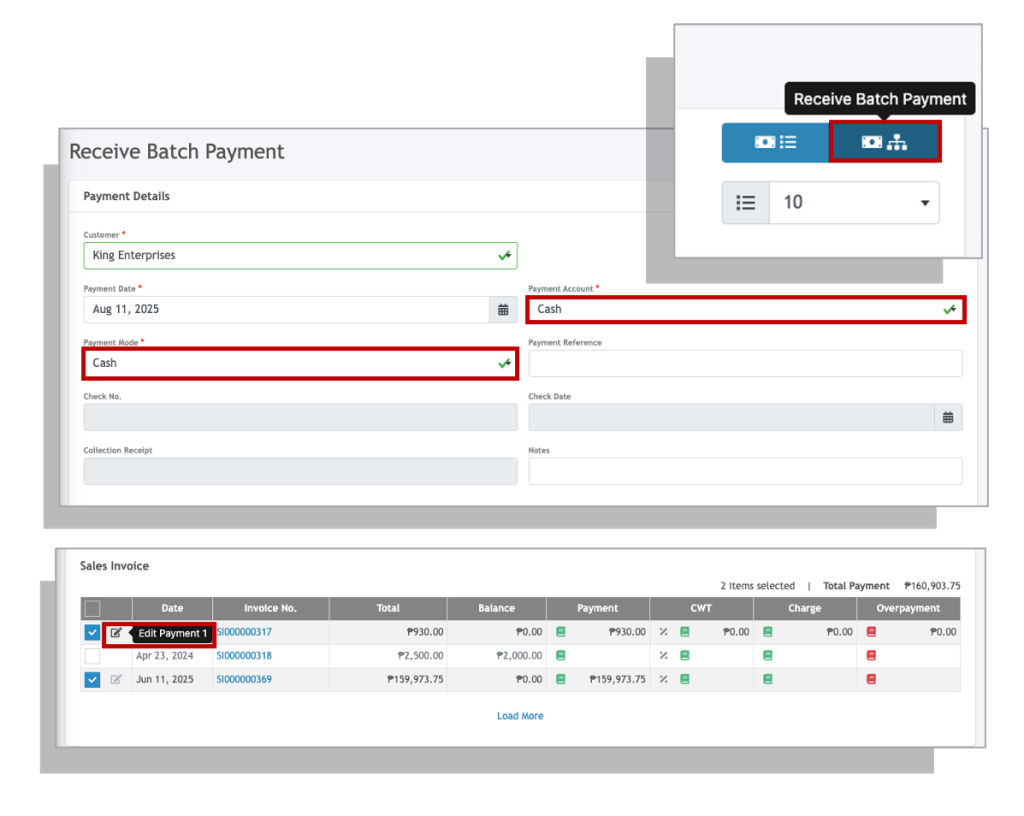Click green Payment column icon for SI000000318
The image size is (1024, 816).
tap(560, 655)
